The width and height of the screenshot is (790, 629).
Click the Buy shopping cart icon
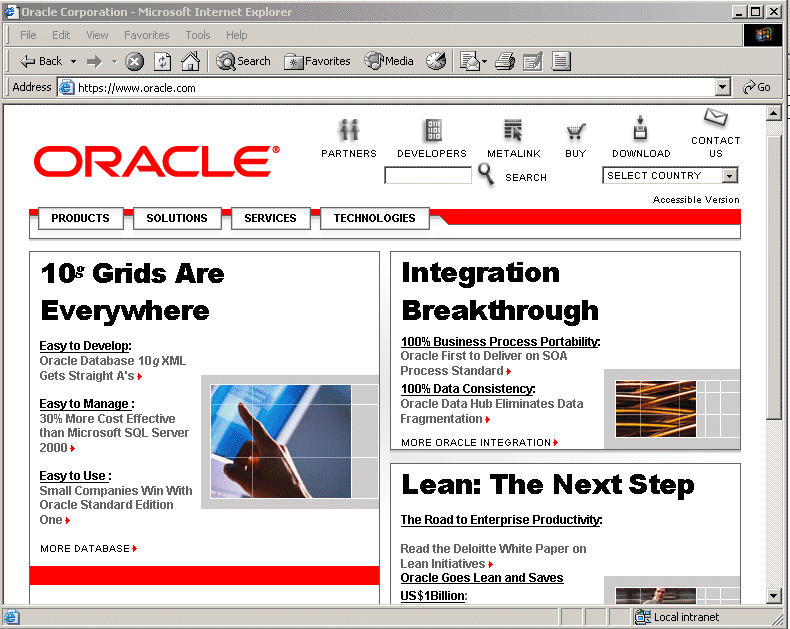tap(575, 132)
